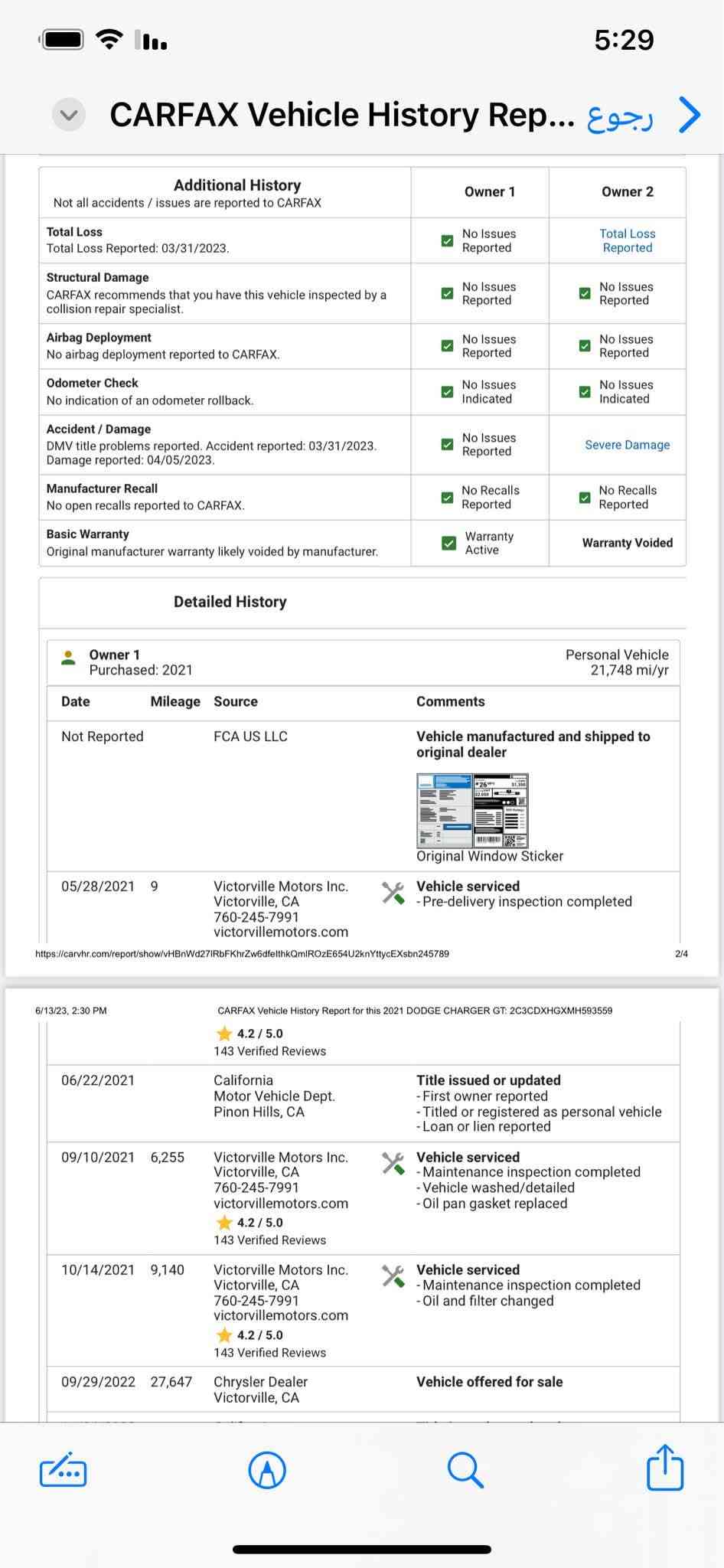The image size is (724, 1568).
Task: Tap the wrench icon for 09/10/2021 service
Action: point(393,1164)
